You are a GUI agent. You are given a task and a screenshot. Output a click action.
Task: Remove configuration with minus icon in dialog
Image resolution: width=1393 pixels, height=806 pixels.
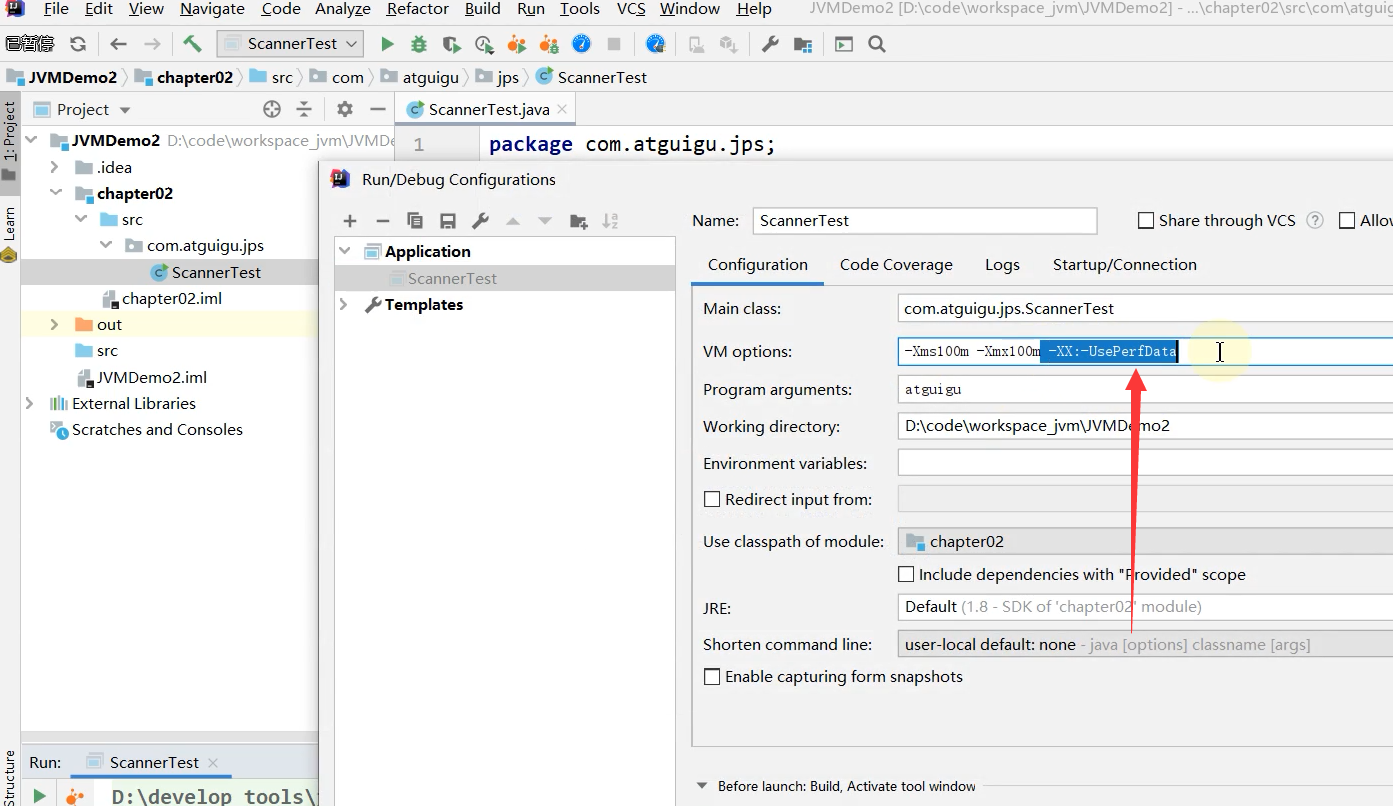(x=382, y=221)
